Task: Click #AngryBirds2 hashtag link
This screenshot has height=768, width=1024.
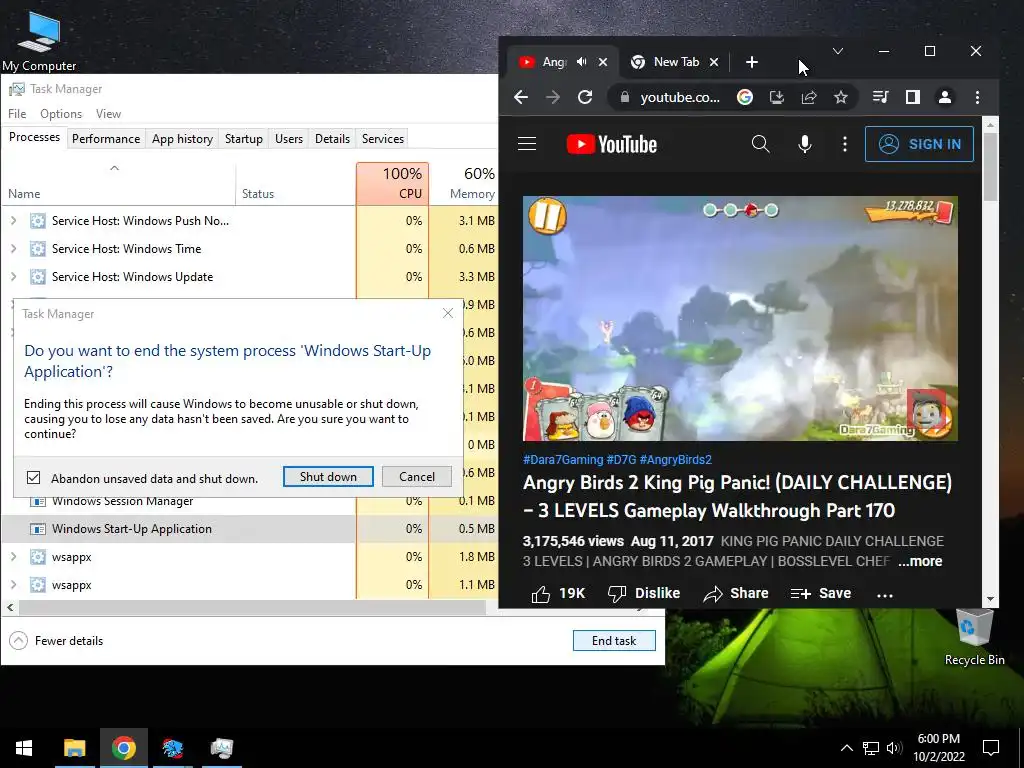Action: coord(675,460)
